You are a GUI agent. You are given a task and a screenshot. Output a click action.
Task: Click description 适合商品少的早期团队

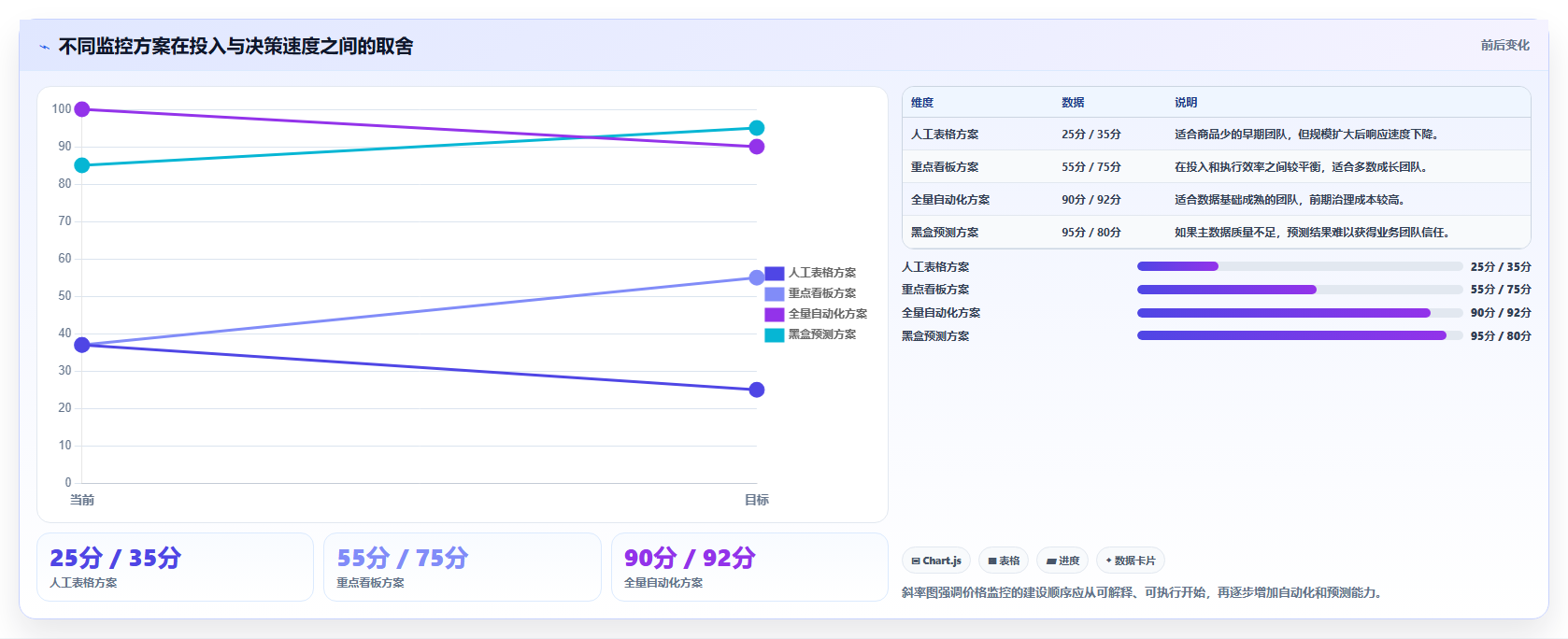click(1306, 135)
